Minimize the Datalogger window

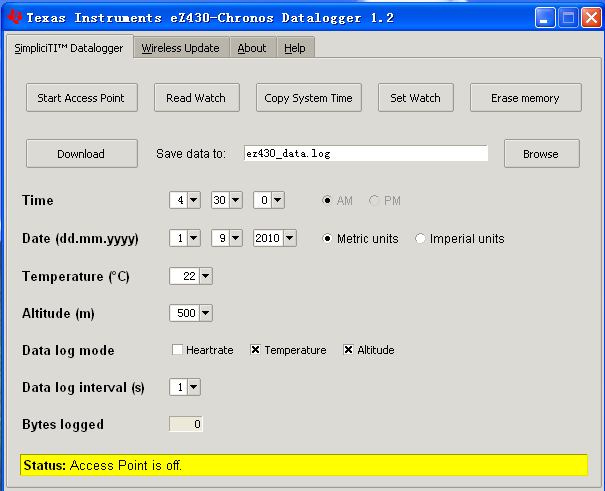click(545, 18)
